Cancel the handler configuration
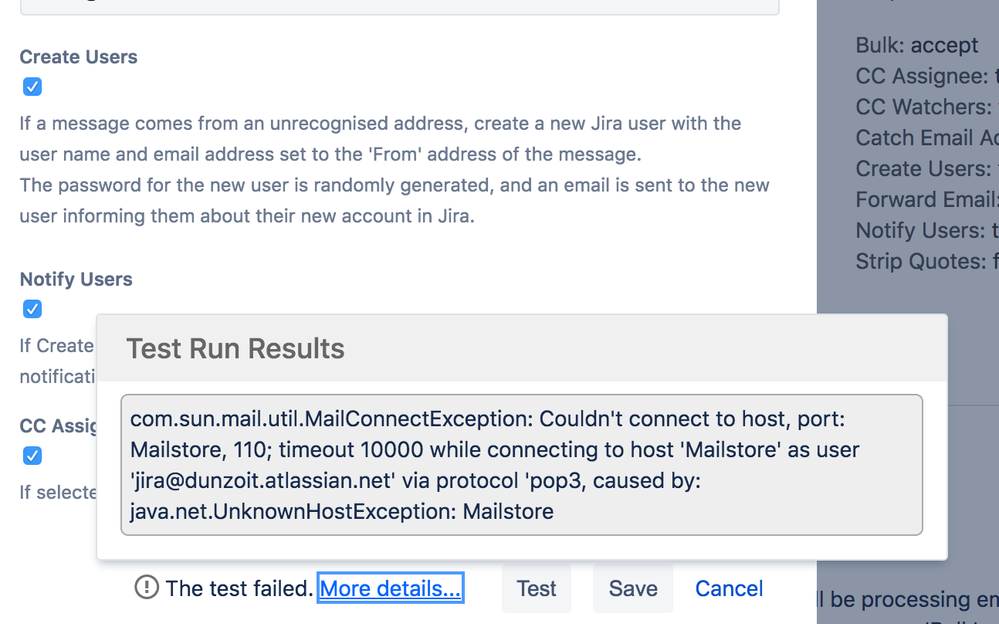This screenshot has height=624, width=999. click(729, 588)
